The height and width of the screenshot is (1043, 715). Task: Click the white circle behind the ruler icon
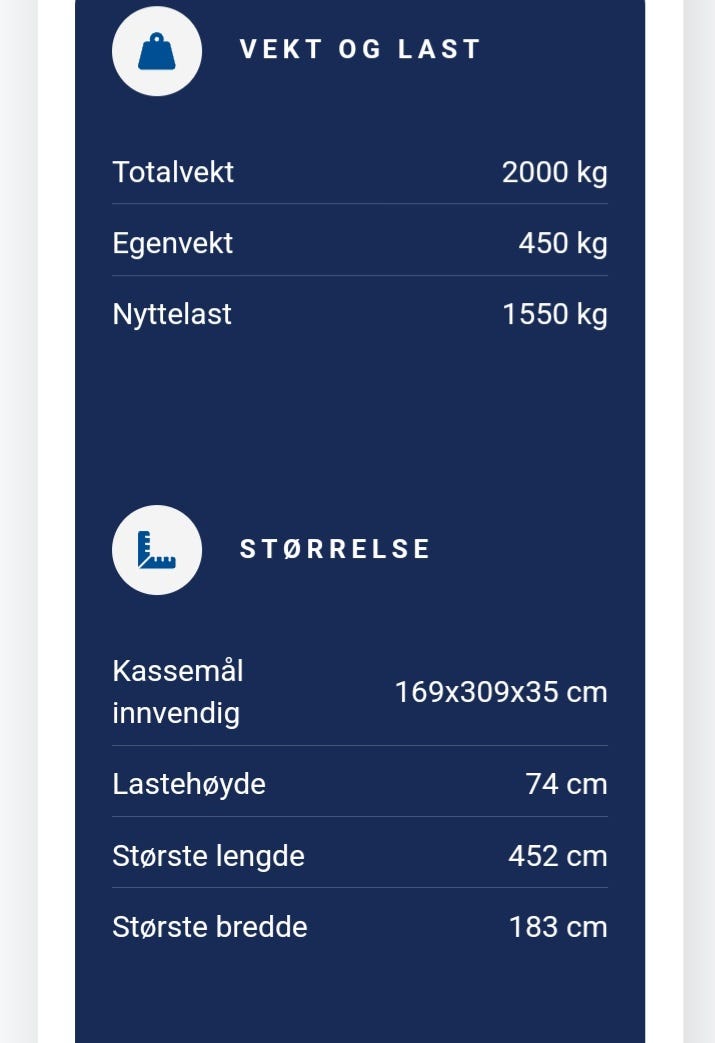coord(157,549)
